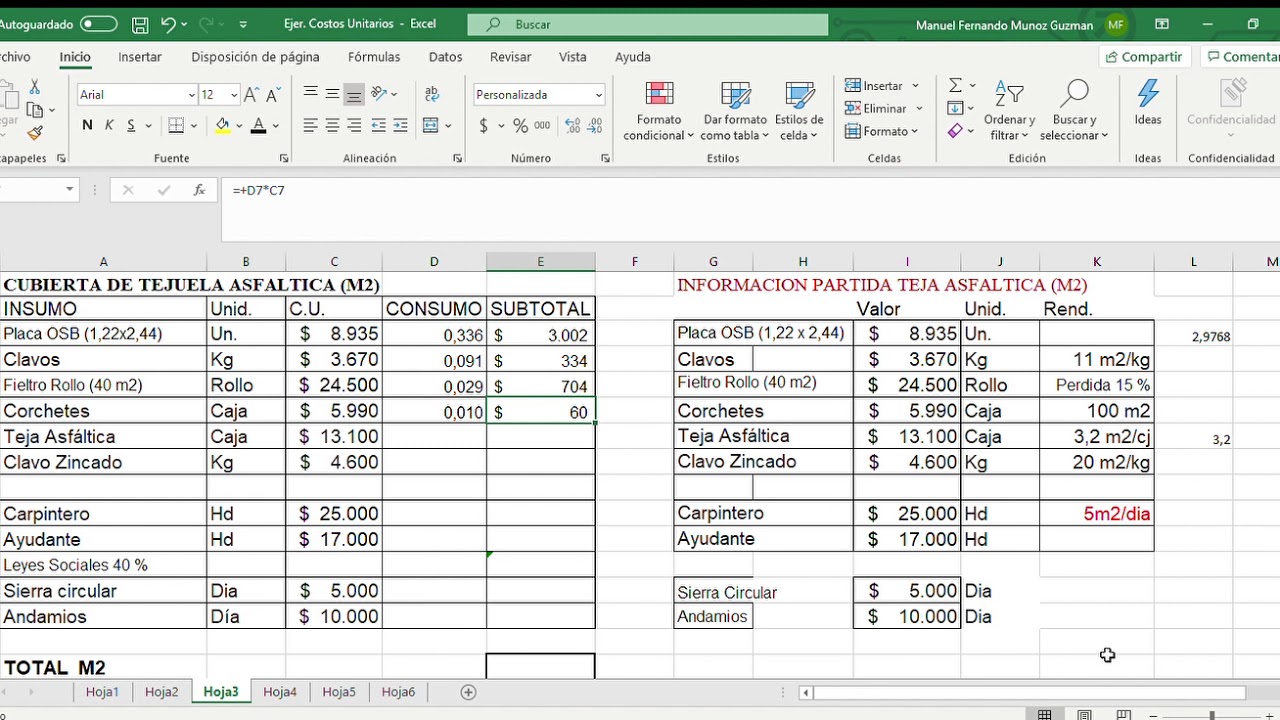Viewport: 1280px width, 720px height.
Task: Toggle bold (N) formatting
Action: click(x=87, y=125)
